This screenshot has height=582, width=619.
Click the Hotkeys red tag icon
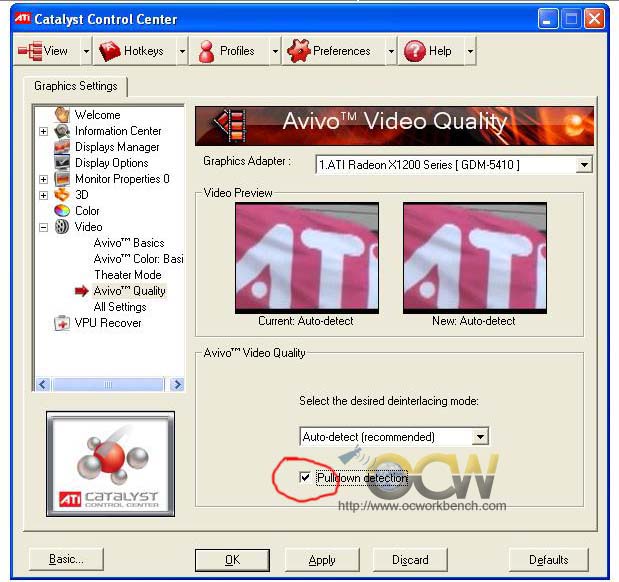(x=109, y=51)
